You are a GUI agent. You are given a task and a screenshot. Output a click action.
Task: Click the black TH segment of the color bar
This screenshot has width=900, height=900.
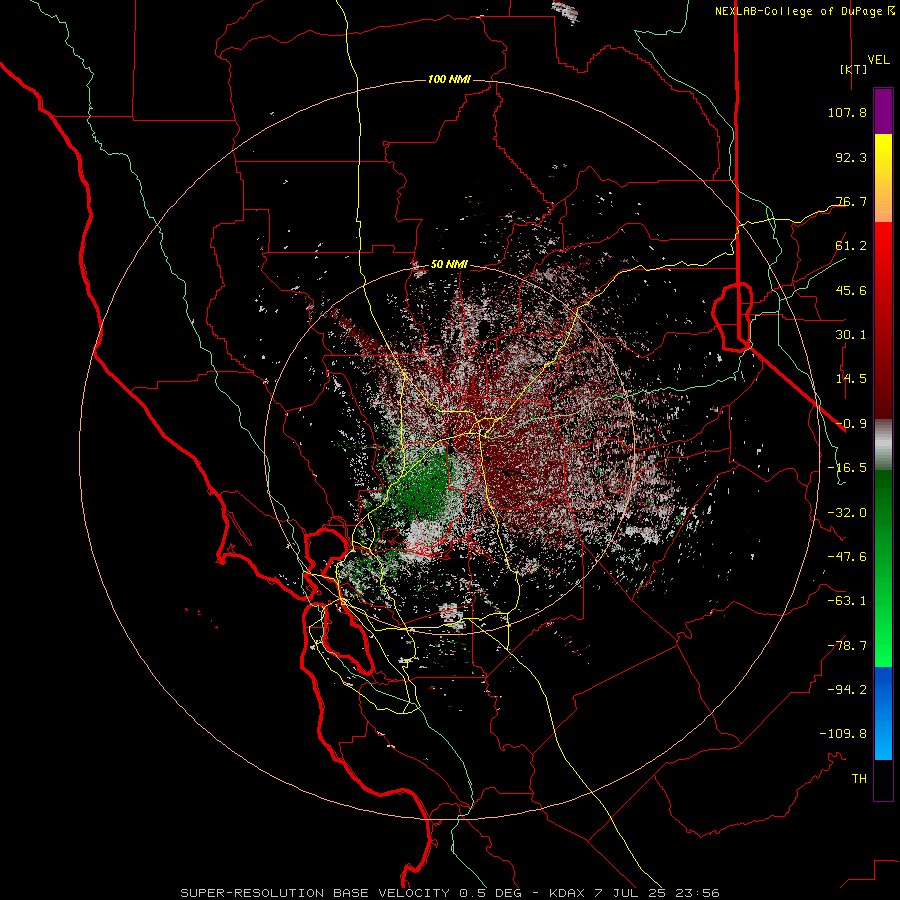(x=883, y=780)
